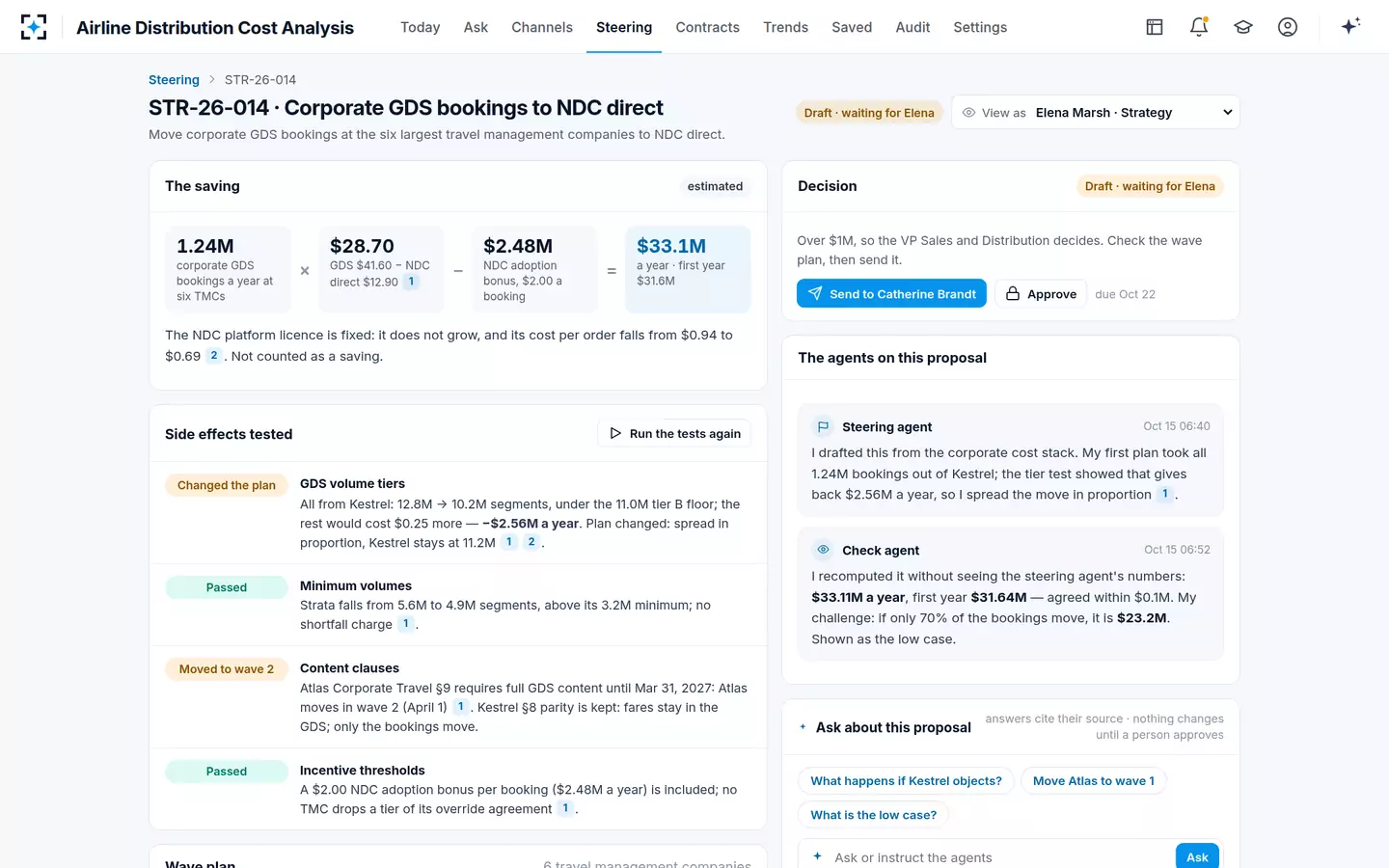Image resolution: width=1389 pixels, height=868 pixels.
Task: Go to the Ask tab
Action: [x=476, y=27]
